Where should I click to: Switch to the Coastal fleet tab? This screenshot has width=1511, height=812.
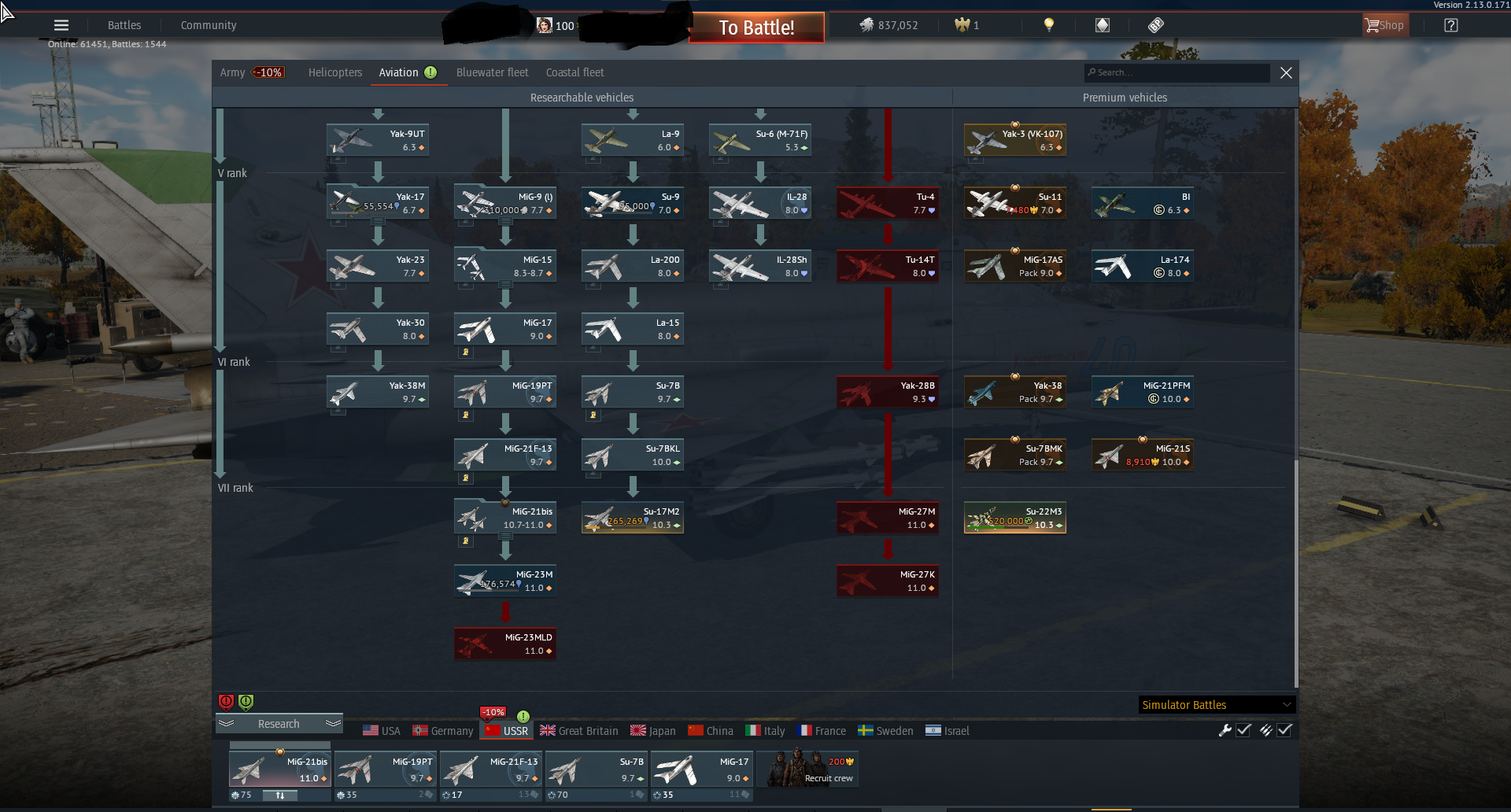click(x=575, y=72)
